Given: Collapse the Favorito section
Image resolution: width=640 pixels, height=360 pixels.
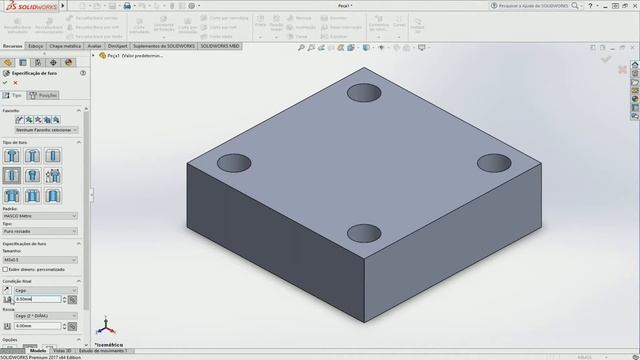Looking at the screenshot, I should click(x=78, y=111).
